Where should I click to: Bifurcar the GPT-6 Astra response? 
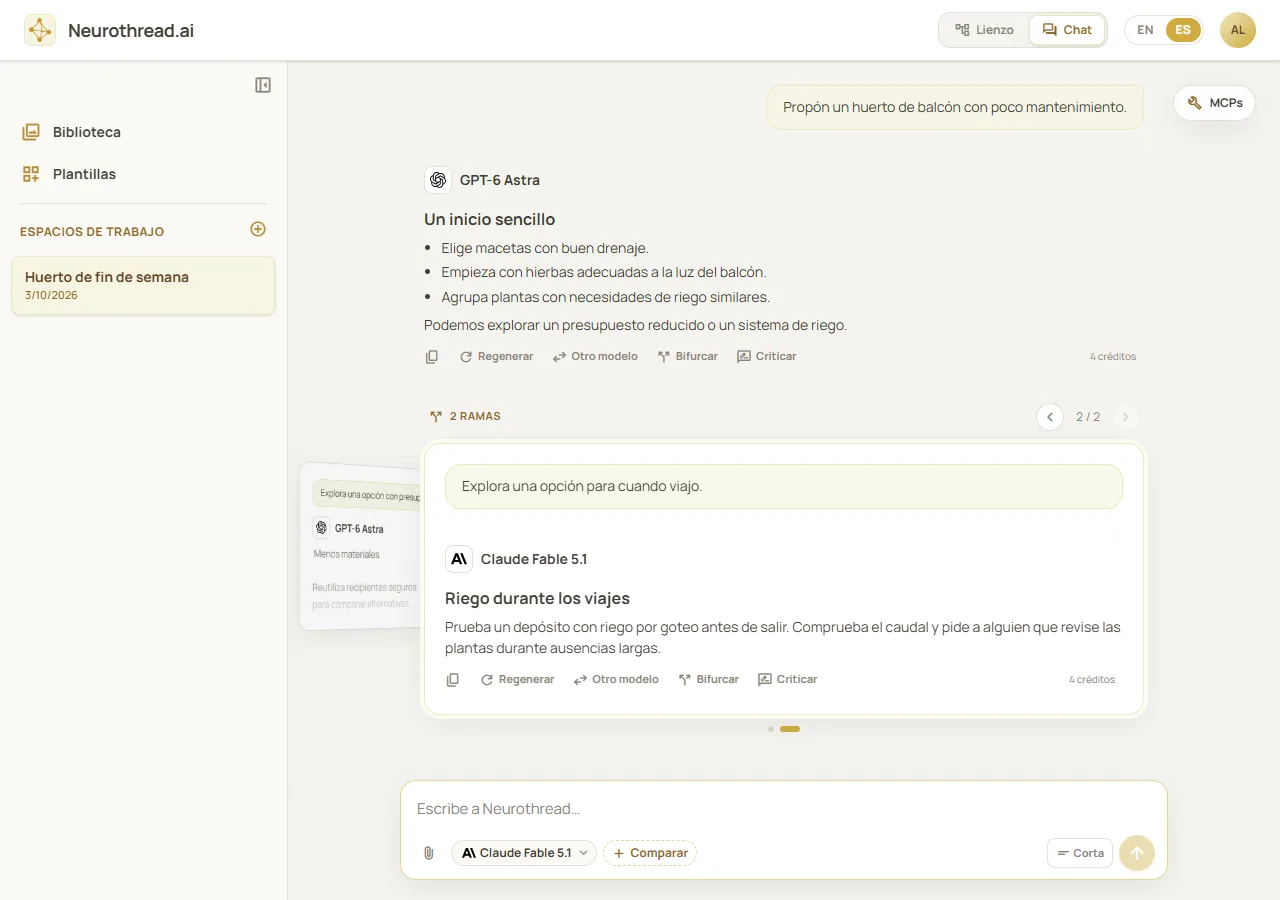pos(688,356)
